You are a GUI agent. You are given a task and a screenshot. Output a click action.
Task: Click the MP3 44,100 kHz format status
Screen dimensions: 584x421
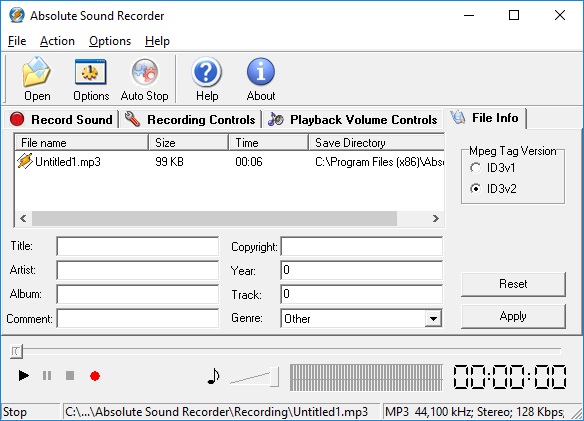(474, 412)
